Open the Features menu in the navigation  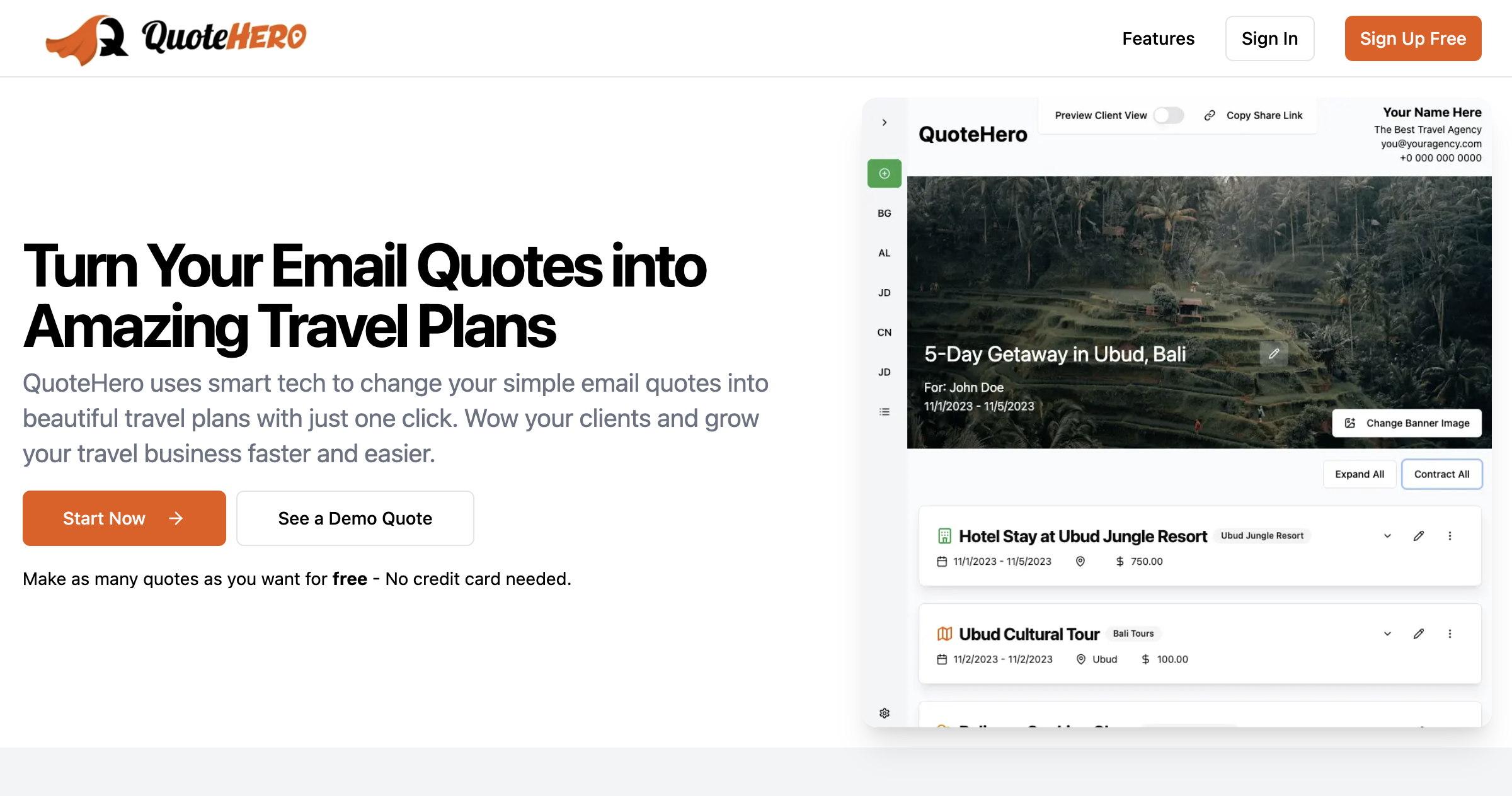point(1158,38)
